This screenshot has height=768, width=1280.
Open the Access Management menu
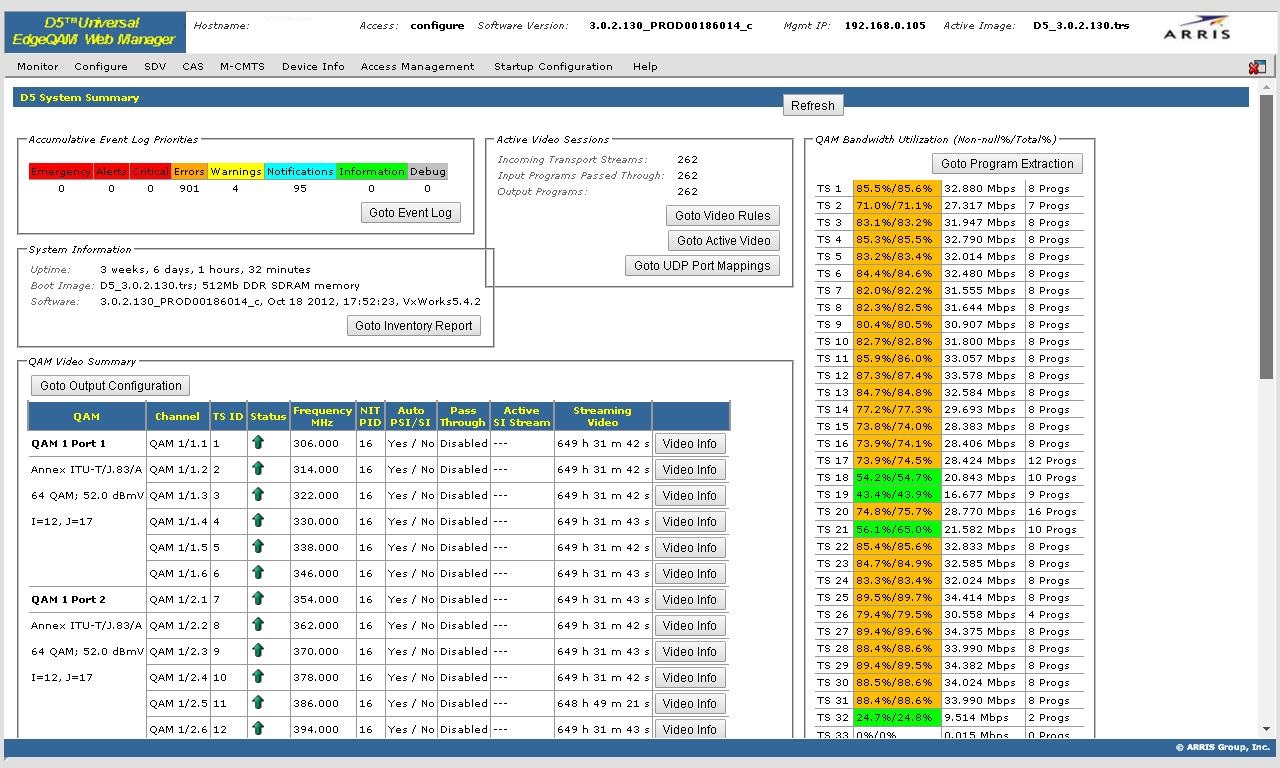417,67
